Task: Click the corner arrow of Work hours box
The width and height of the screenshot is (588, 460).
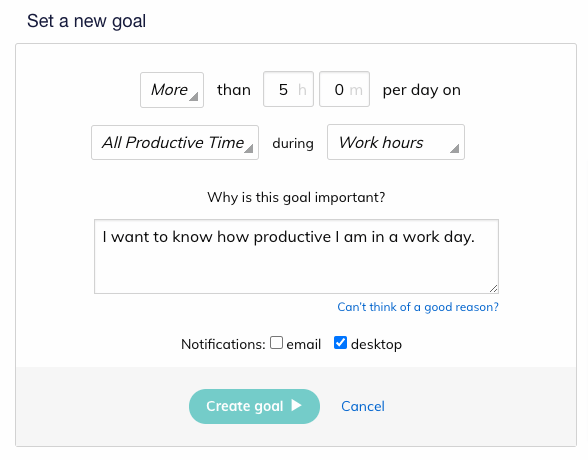Action: [x=454, y=148]
